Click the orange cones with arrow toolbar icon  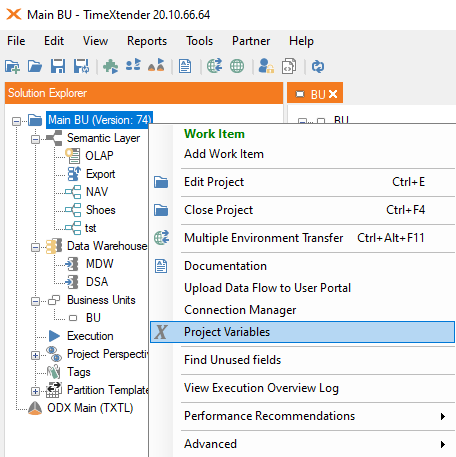tap(156, 65)
